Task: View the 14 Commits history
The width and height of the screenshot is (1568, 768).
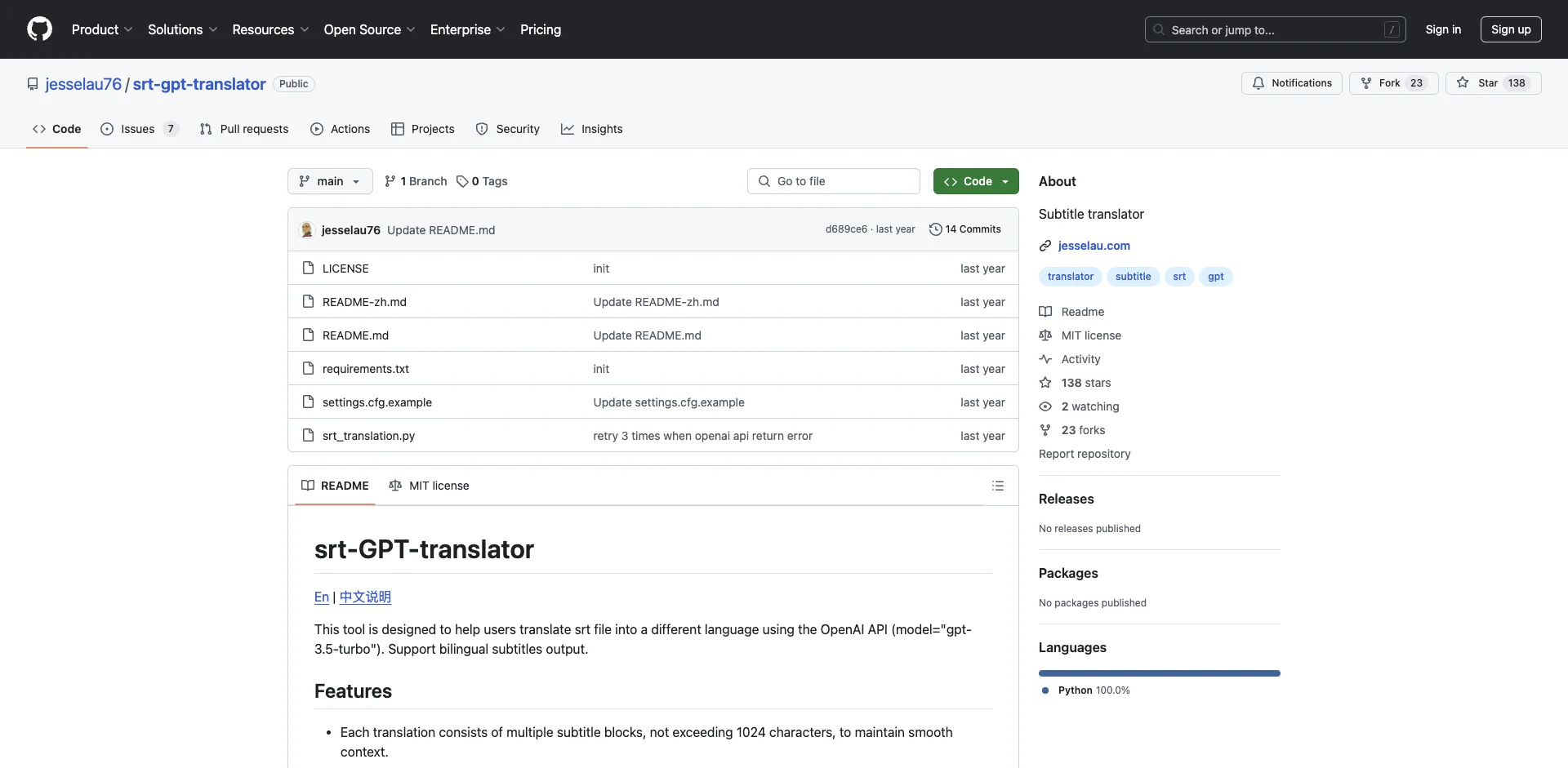Action: (x=965, y=229)
